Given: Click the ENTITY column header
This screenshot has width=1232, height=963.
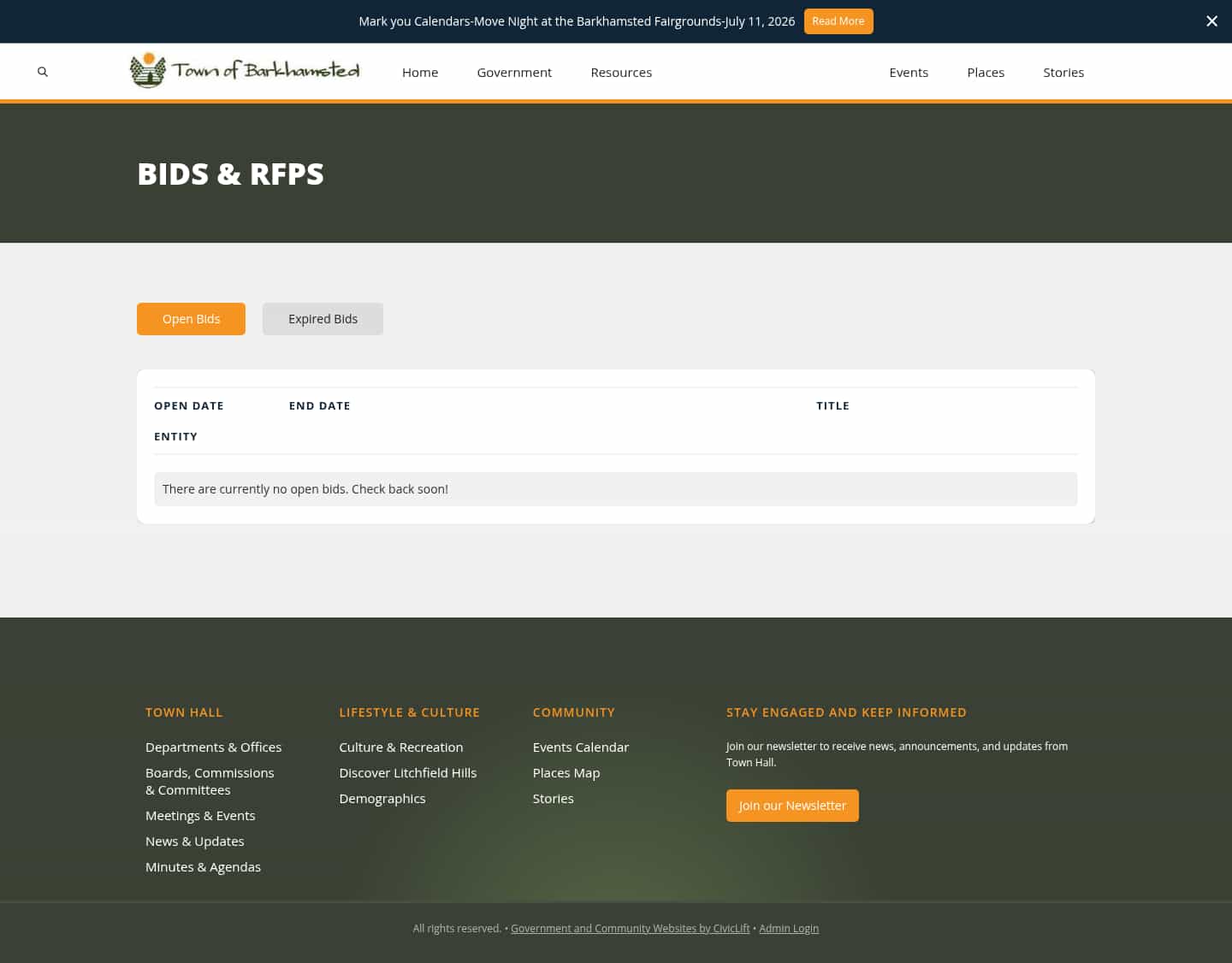Looking at the screenshot, I should coord(176,437).
